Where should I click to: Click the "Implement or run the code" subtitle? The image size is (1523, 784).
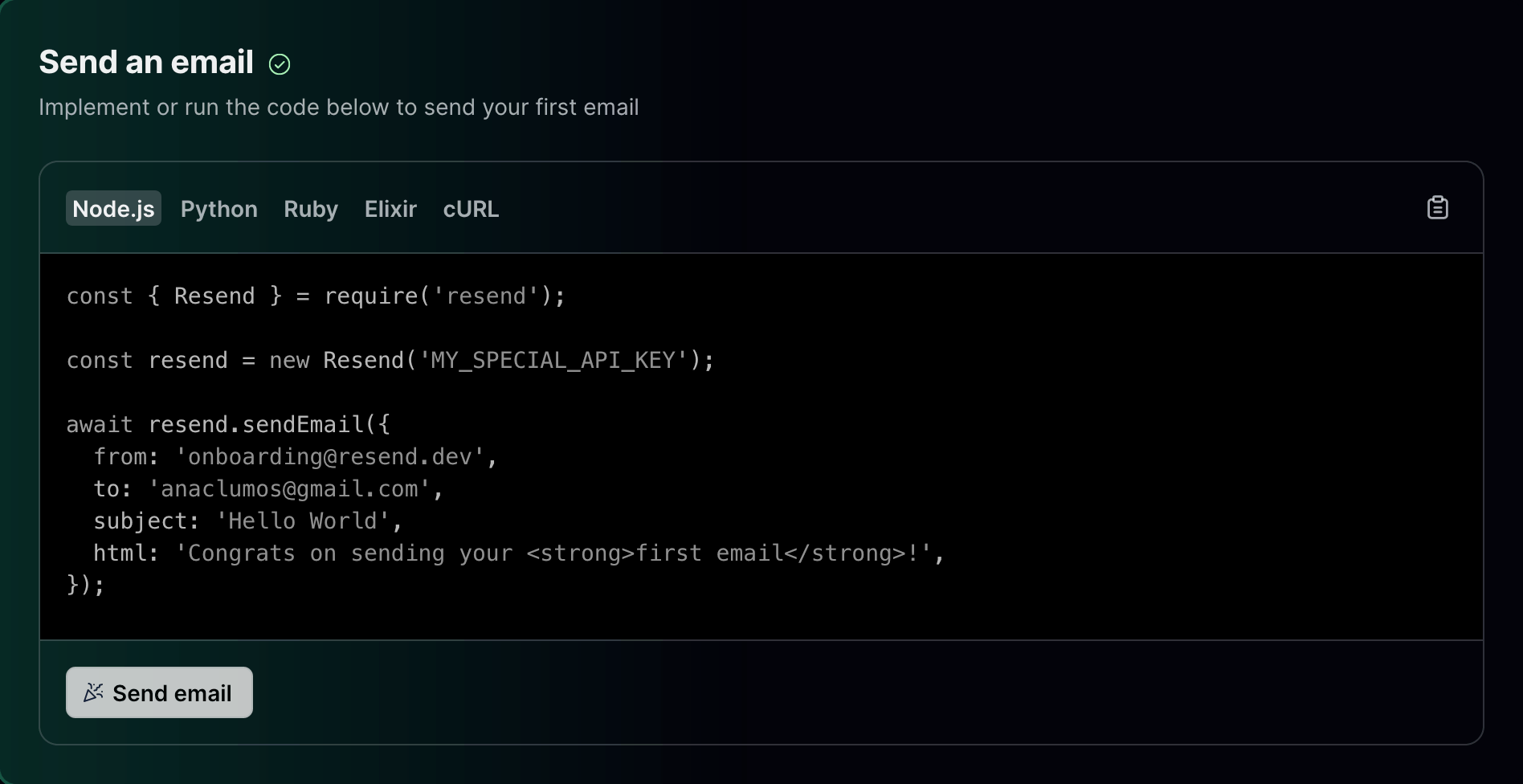pyautogui.click(x=338, y=108)
